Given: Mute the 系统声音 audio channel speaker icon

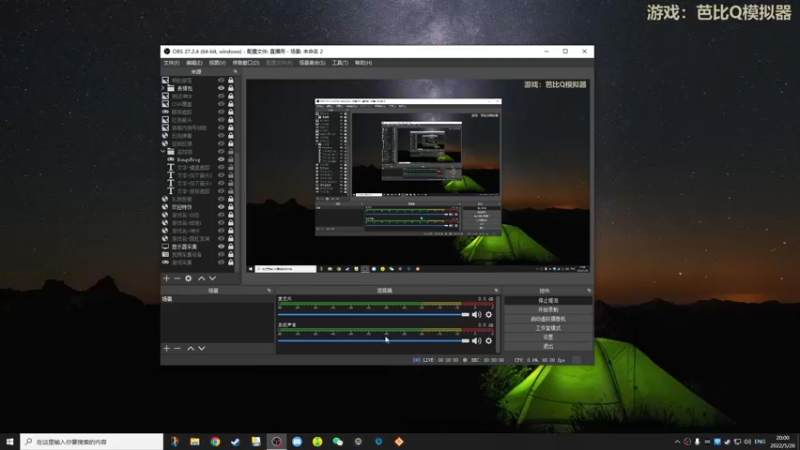Looking at the screenshot, I should click(476, 340).
